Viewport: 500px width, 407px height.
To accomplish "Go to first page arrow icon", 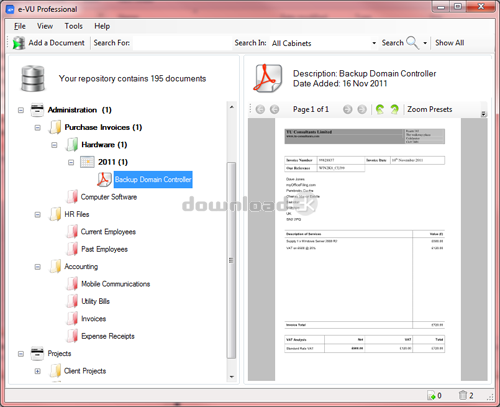I will 260,109.
